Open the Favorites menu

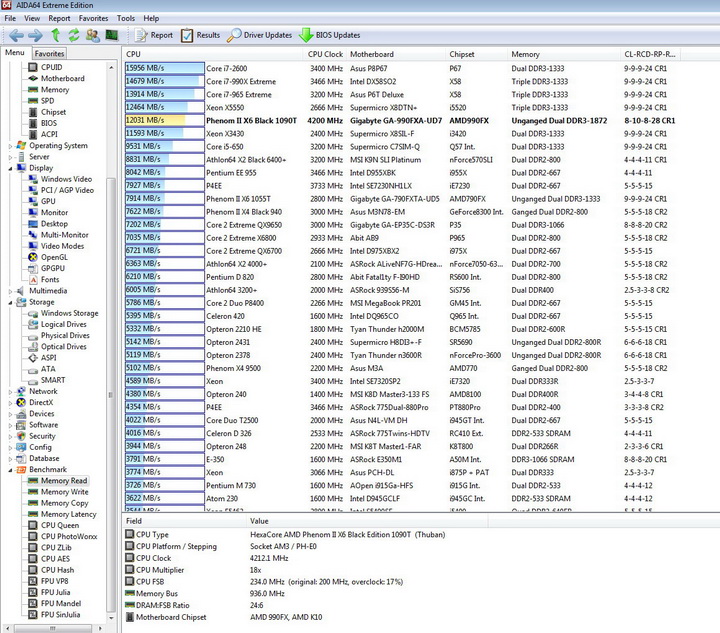(93, 18)
